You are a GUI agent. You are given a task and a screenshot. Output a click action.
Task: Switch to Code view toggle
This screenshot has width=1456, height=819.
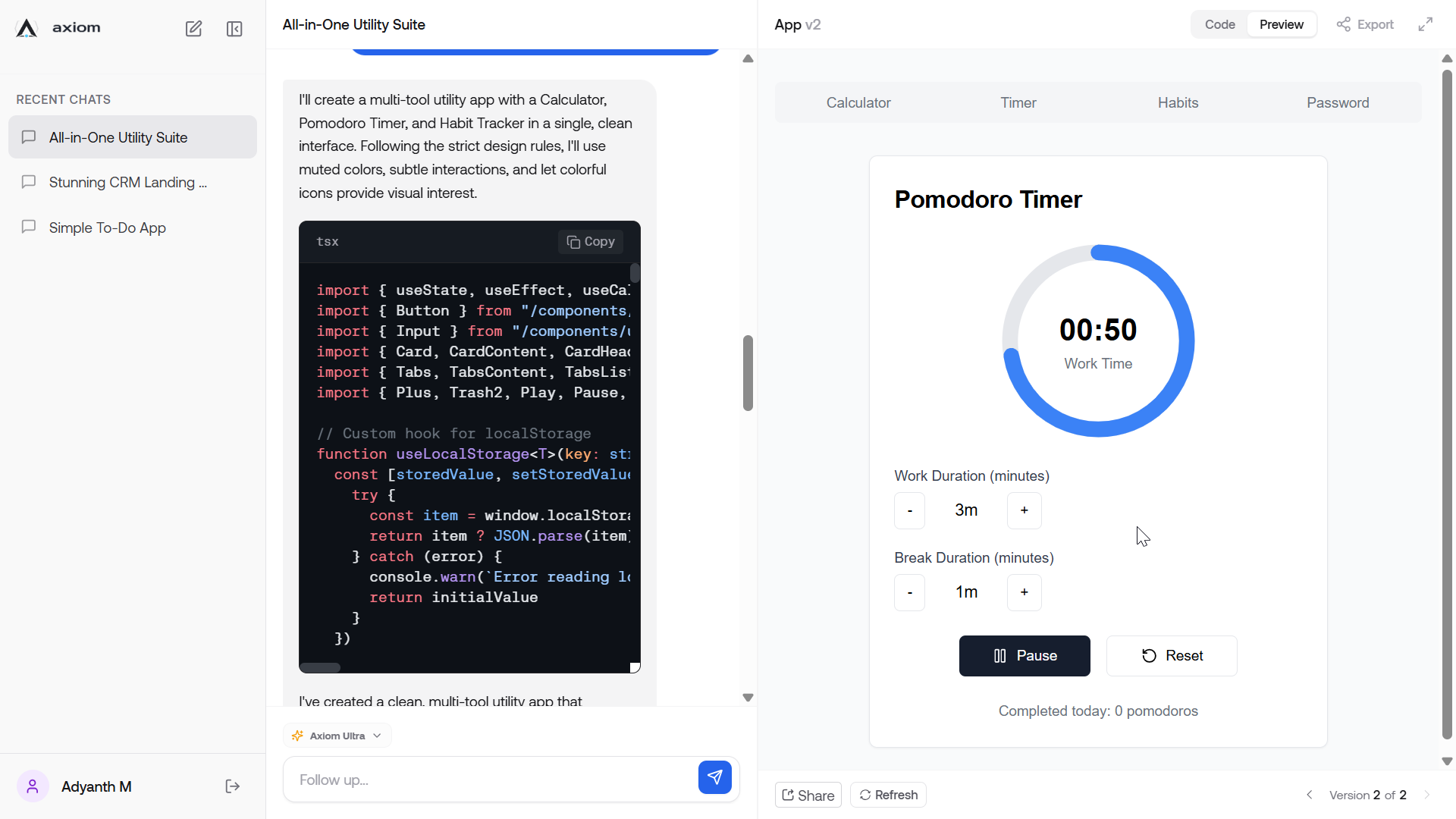coord(1219,24)
